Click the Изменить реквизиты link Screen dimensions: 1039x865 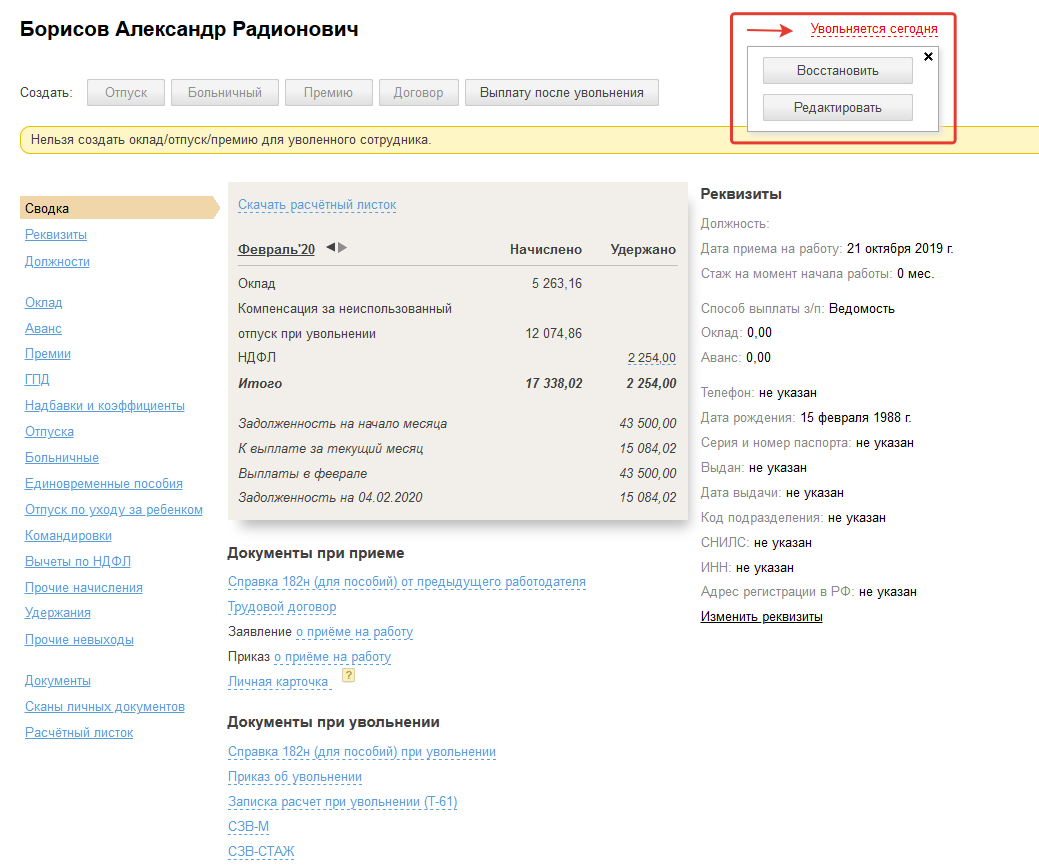click(x=761, y=617)
